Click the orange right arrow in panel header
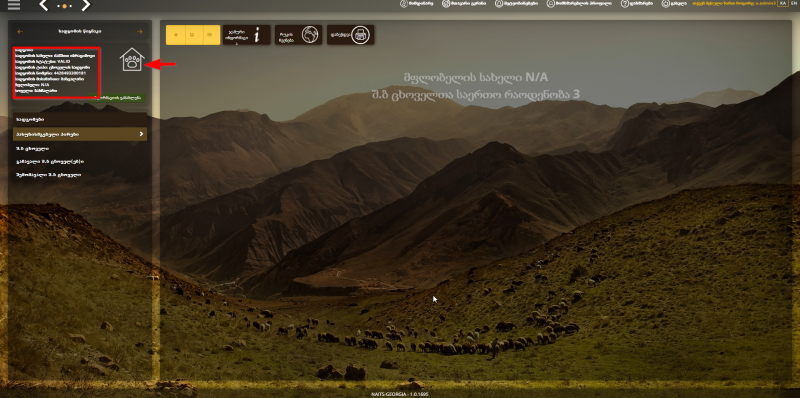This screenshot has height=398, width=800. [x=139, y=32]
